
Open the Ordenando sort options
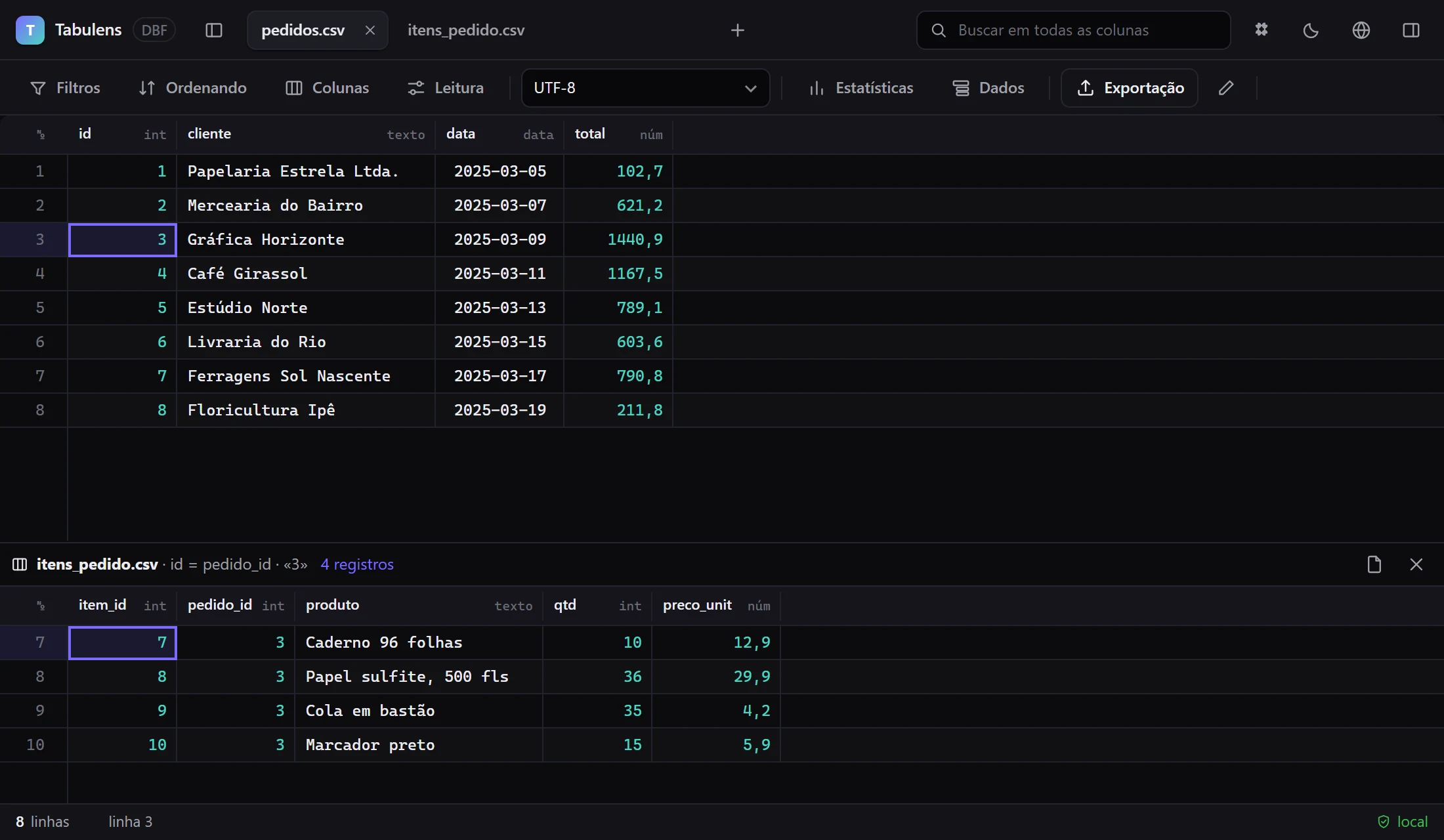193,88
